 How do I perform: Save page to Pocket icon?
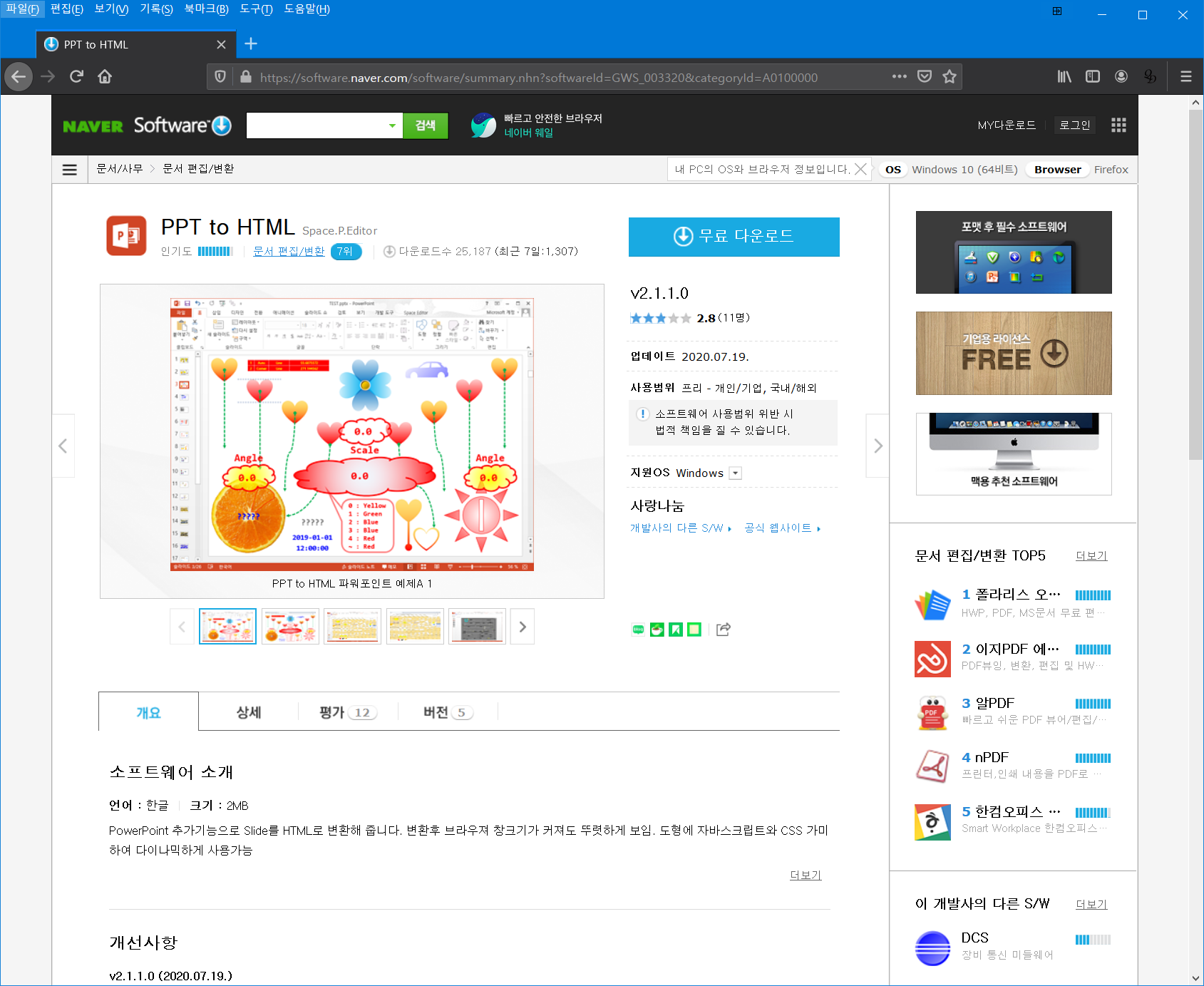click(925, 76)
